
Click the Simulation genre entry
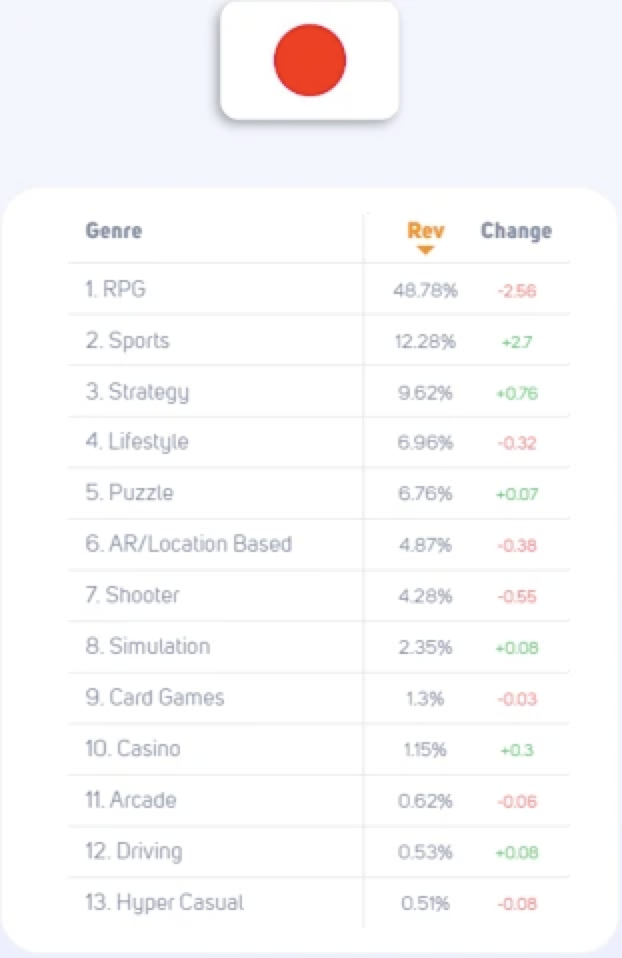(x=318, y=647)
